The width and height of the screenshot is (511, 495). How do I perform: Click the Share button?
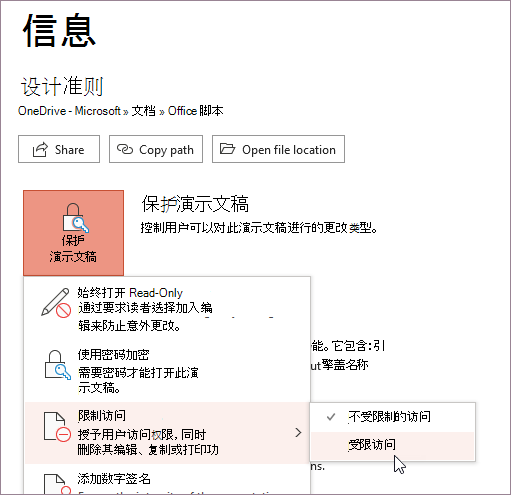pyautogui.click(x=59, y=149)
